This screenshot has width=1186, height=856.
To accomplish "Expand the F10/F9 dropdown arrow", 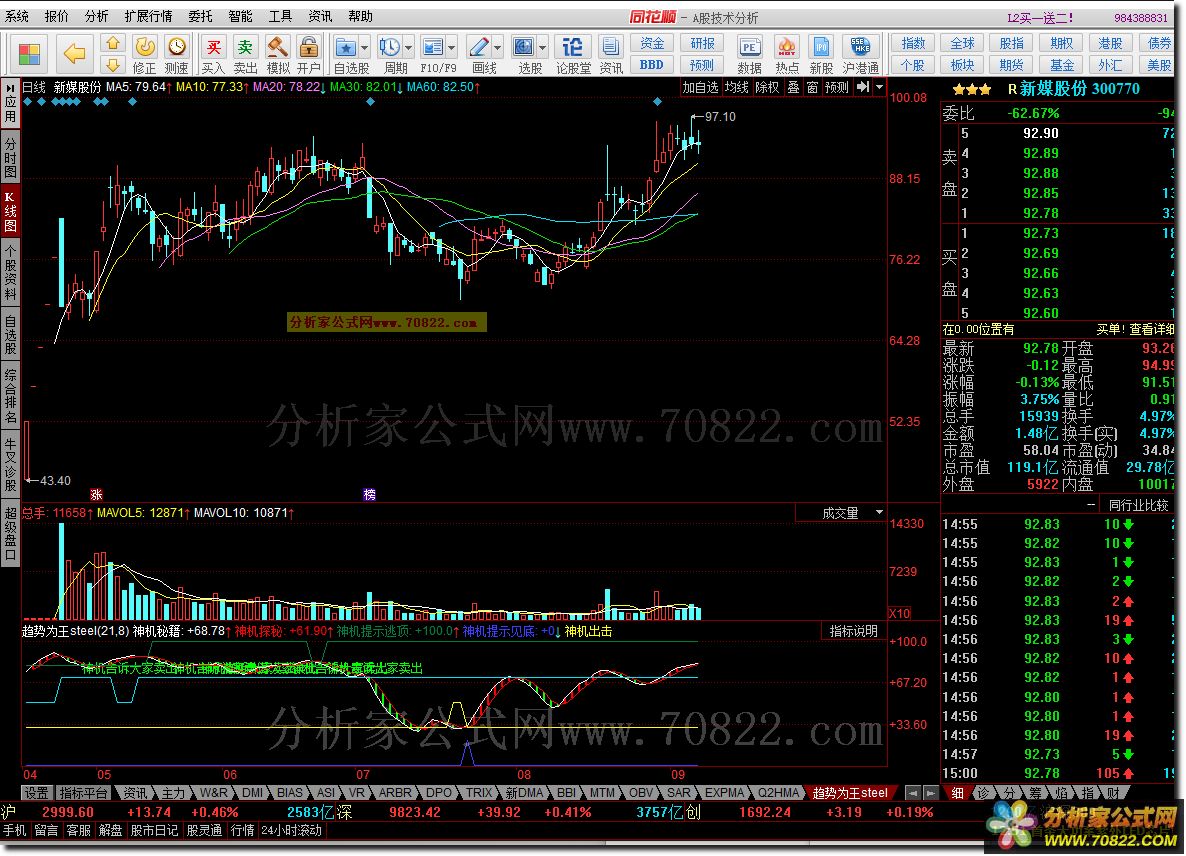I will (452, 48).
